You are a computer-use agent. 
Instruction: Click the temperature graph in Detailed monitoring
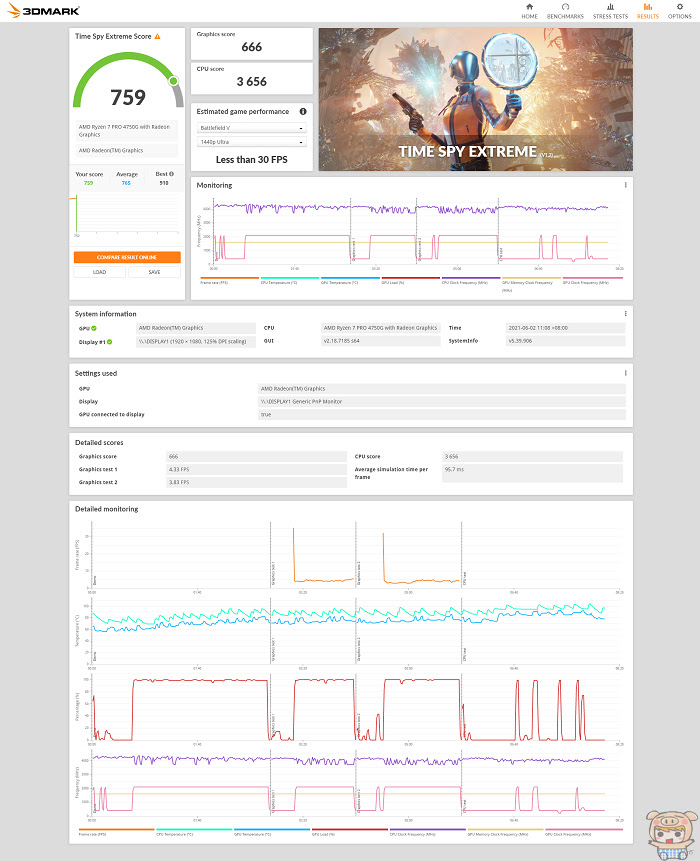[x=356, y=631]
